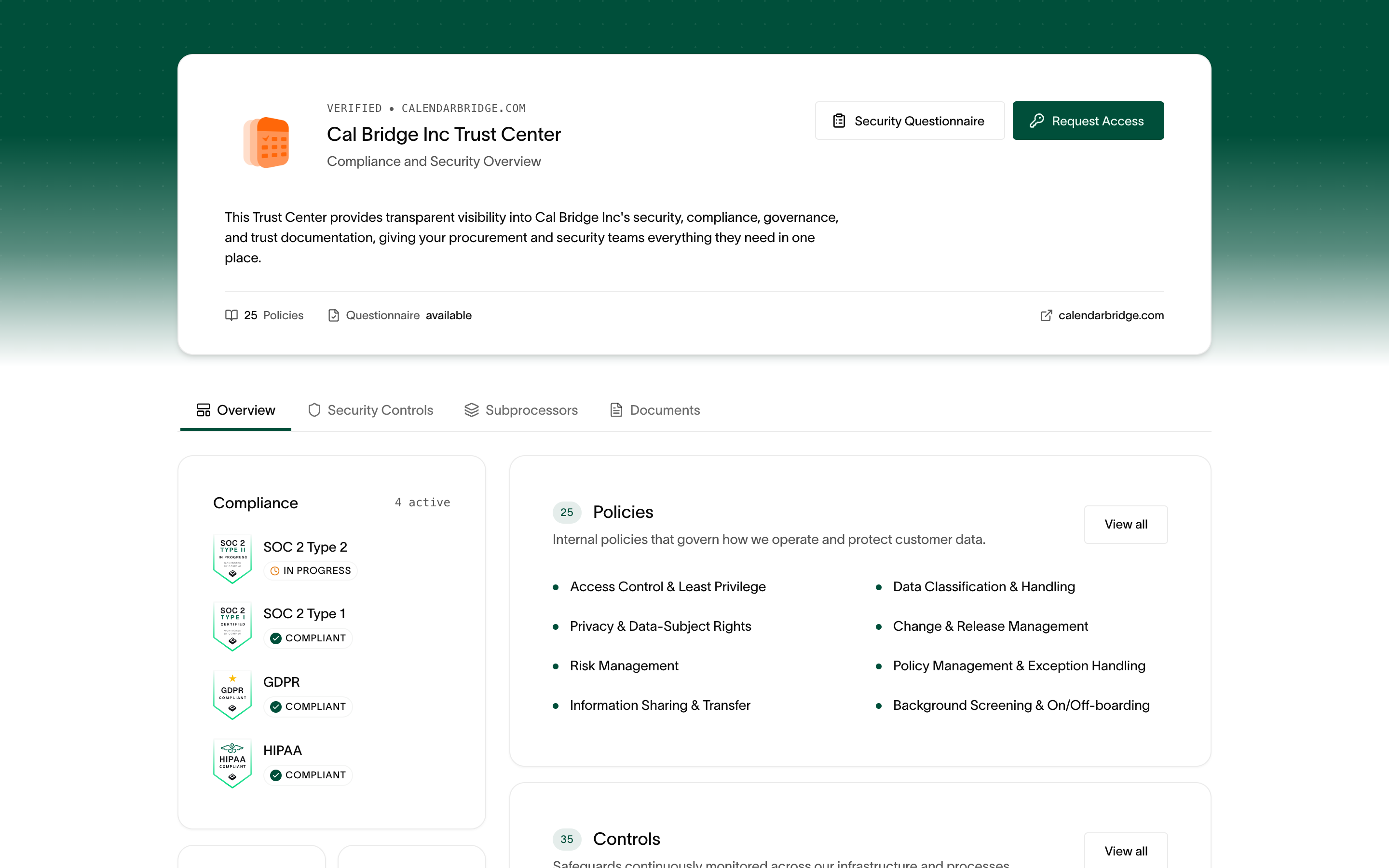The image size is (1389, 868).
Task: Click Compliance and Security Overview subtitle
Action: 434,162
